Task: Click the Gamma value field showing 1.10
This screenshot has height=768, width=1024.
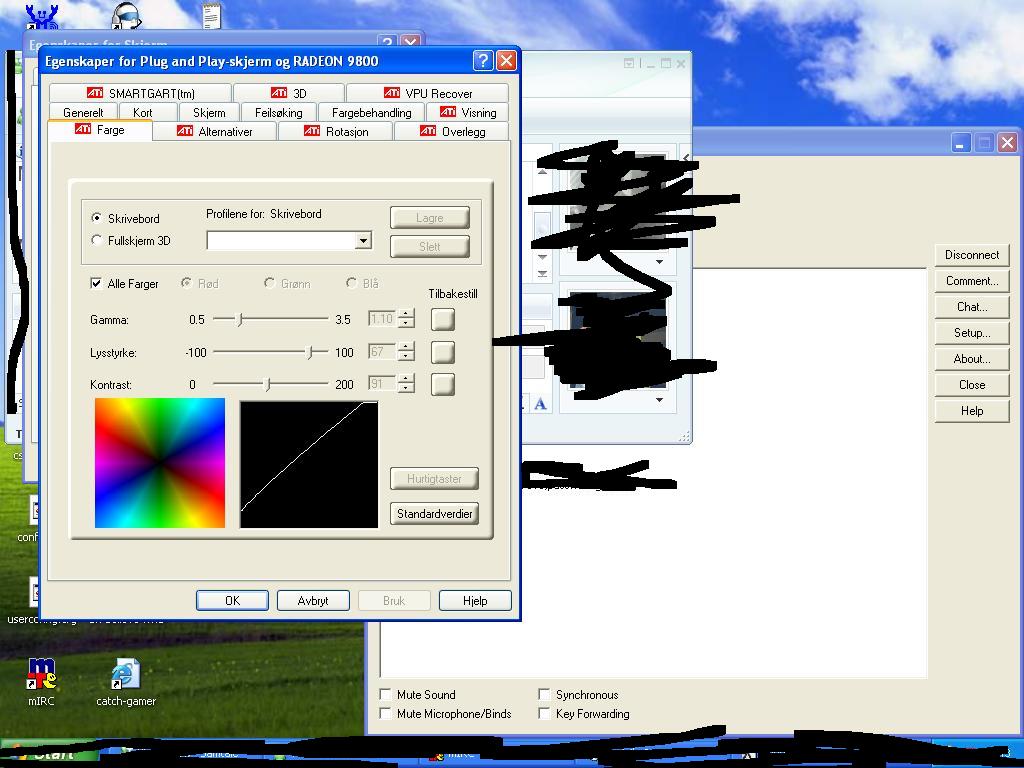Action: 383,319
